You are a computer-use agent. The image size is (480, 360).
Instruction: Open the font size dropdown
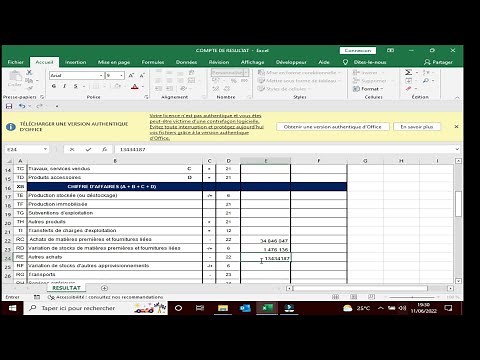pyautogui.click(x=122, y=76)
